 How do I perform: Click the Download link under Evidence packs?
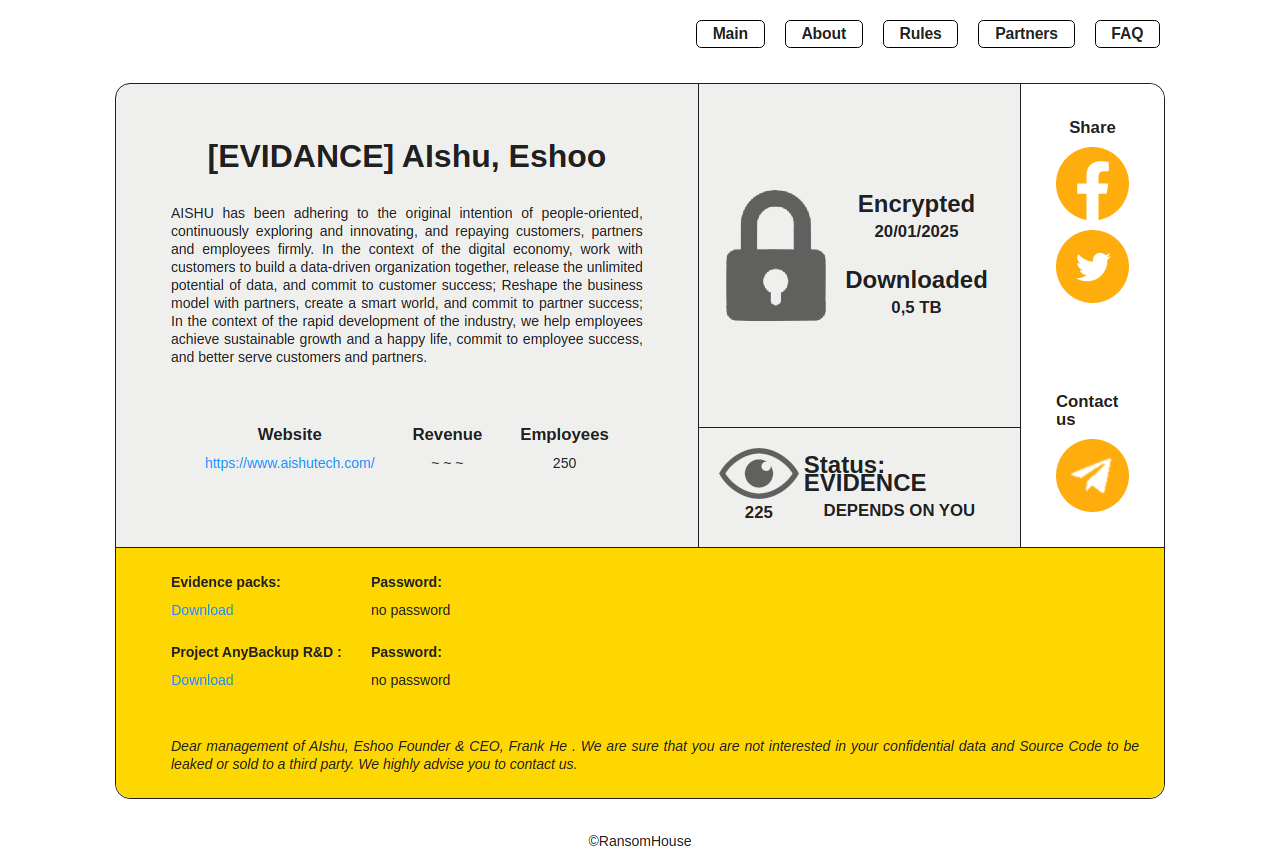[x=202, y=610]
